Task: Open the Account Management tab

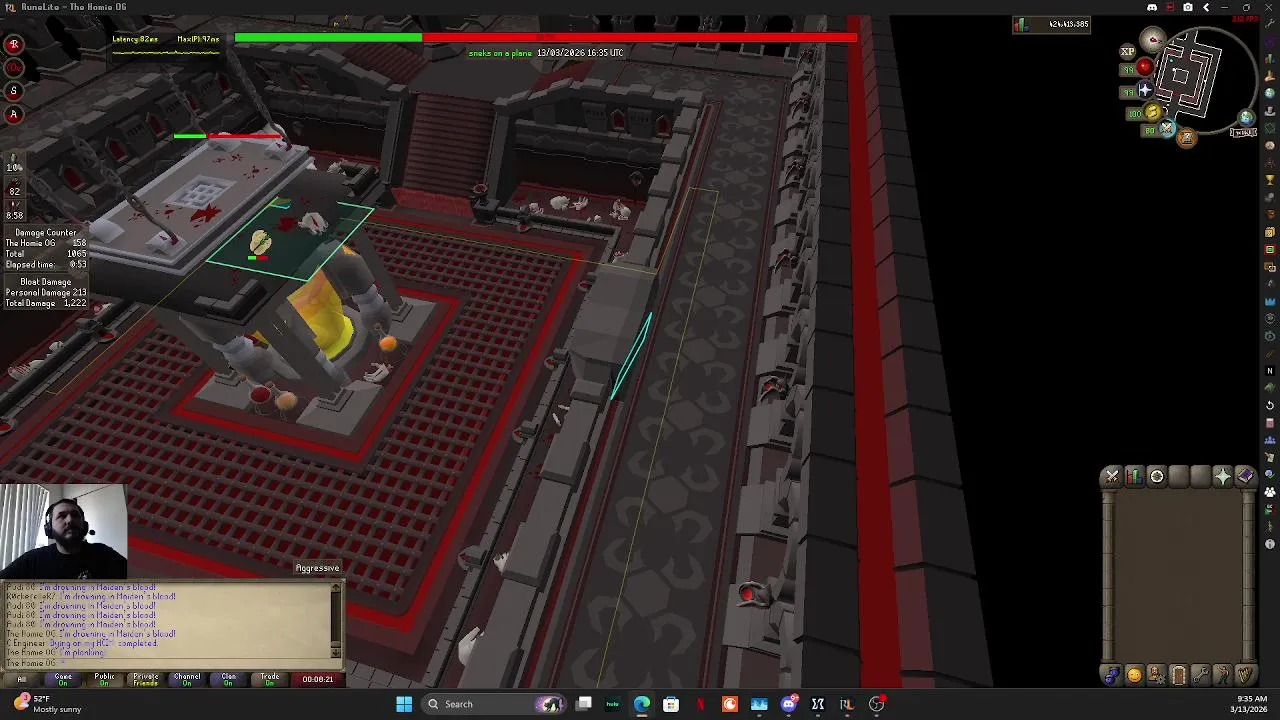Action: 1156,675
